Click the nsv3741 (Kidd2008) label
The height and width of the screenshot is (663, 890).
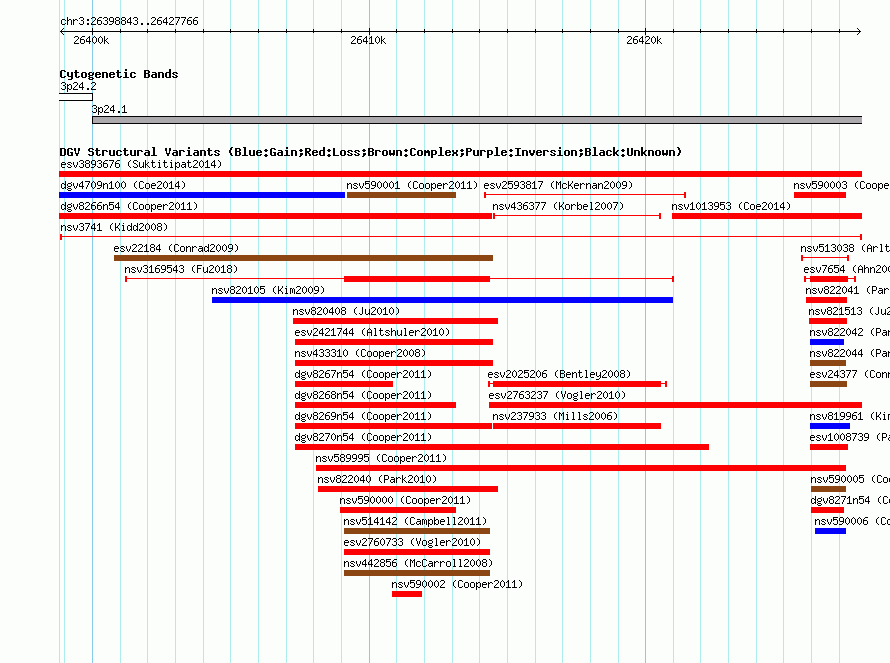click(114, 227)
